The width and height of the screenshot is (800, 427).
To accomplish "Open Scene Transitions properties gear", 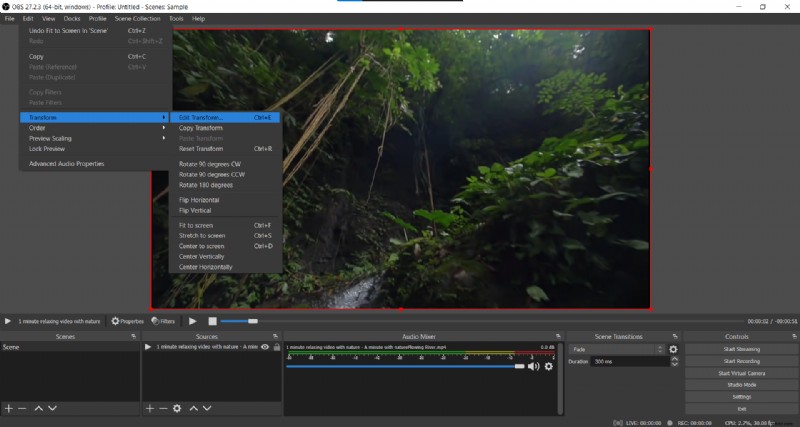I will [x=673, y=349].
